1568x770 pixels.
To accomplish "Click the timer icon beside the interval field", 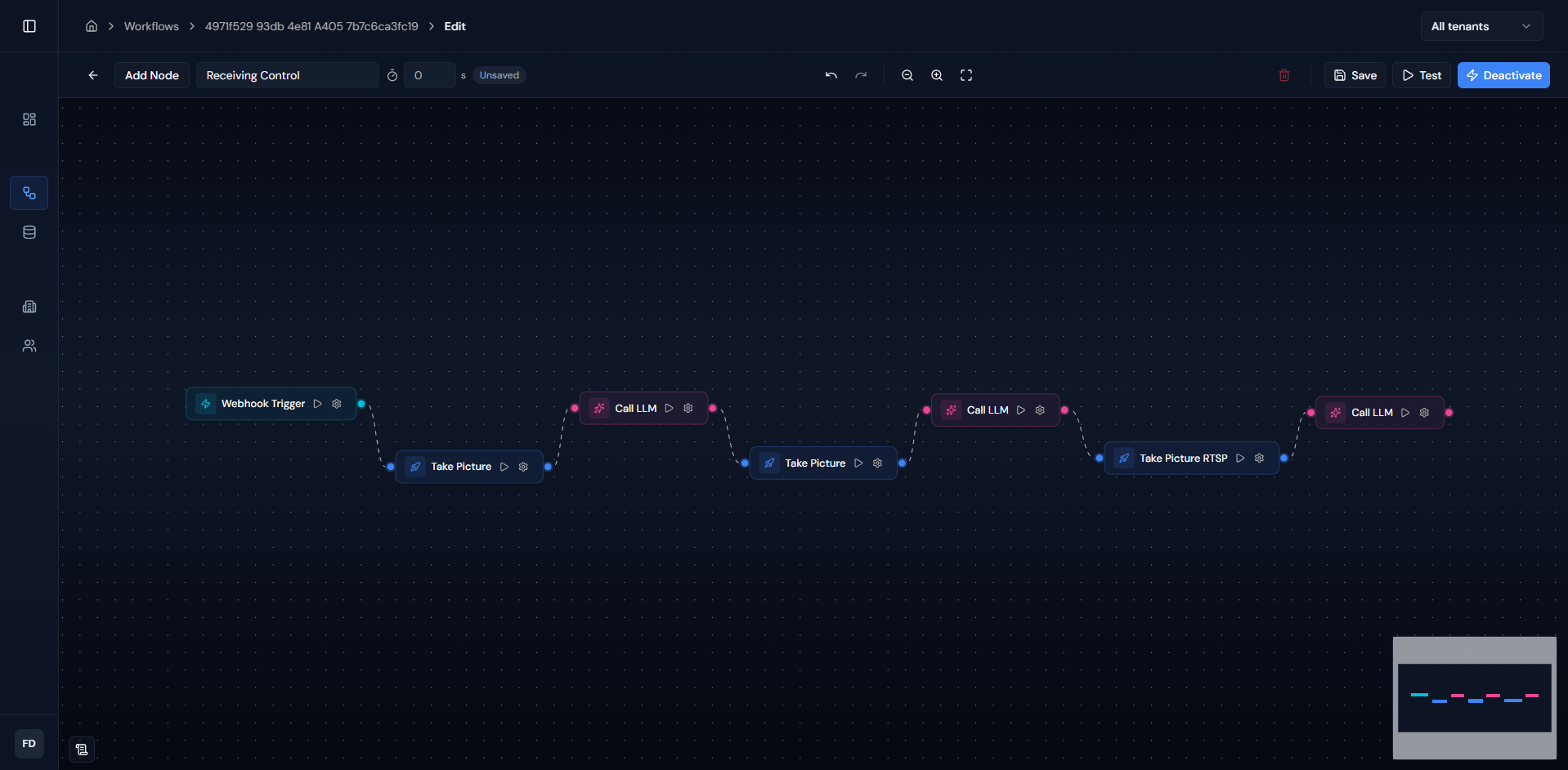I will [x=392, y=75].
